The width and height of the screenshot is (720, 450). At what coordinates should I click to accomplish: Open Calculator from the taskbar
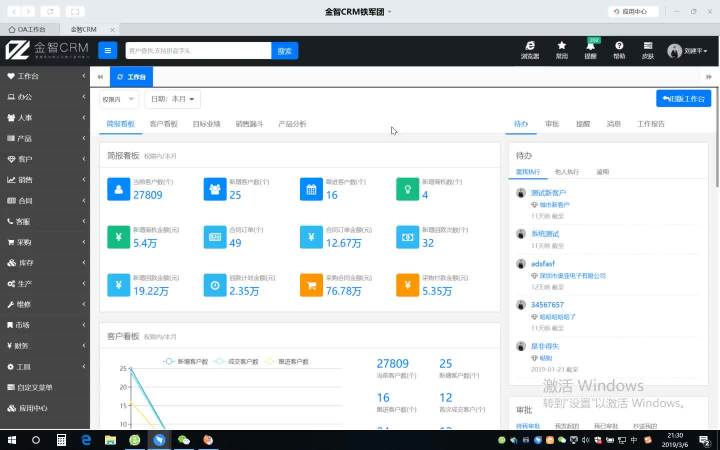pyautogui.click(x=61, y=440)
